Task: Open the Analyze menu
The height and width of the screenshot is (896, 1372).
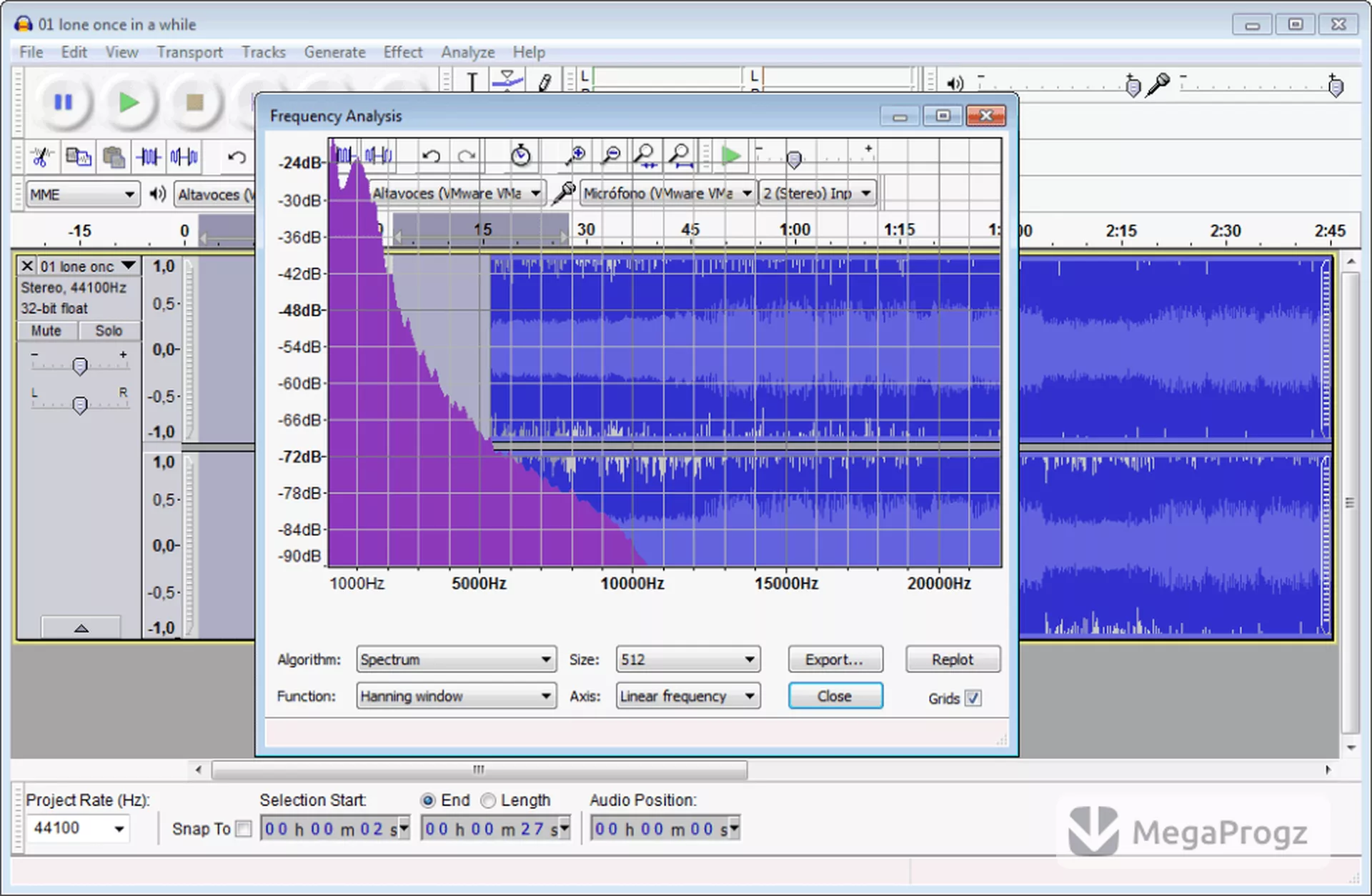Action: [x=468, y=52]
